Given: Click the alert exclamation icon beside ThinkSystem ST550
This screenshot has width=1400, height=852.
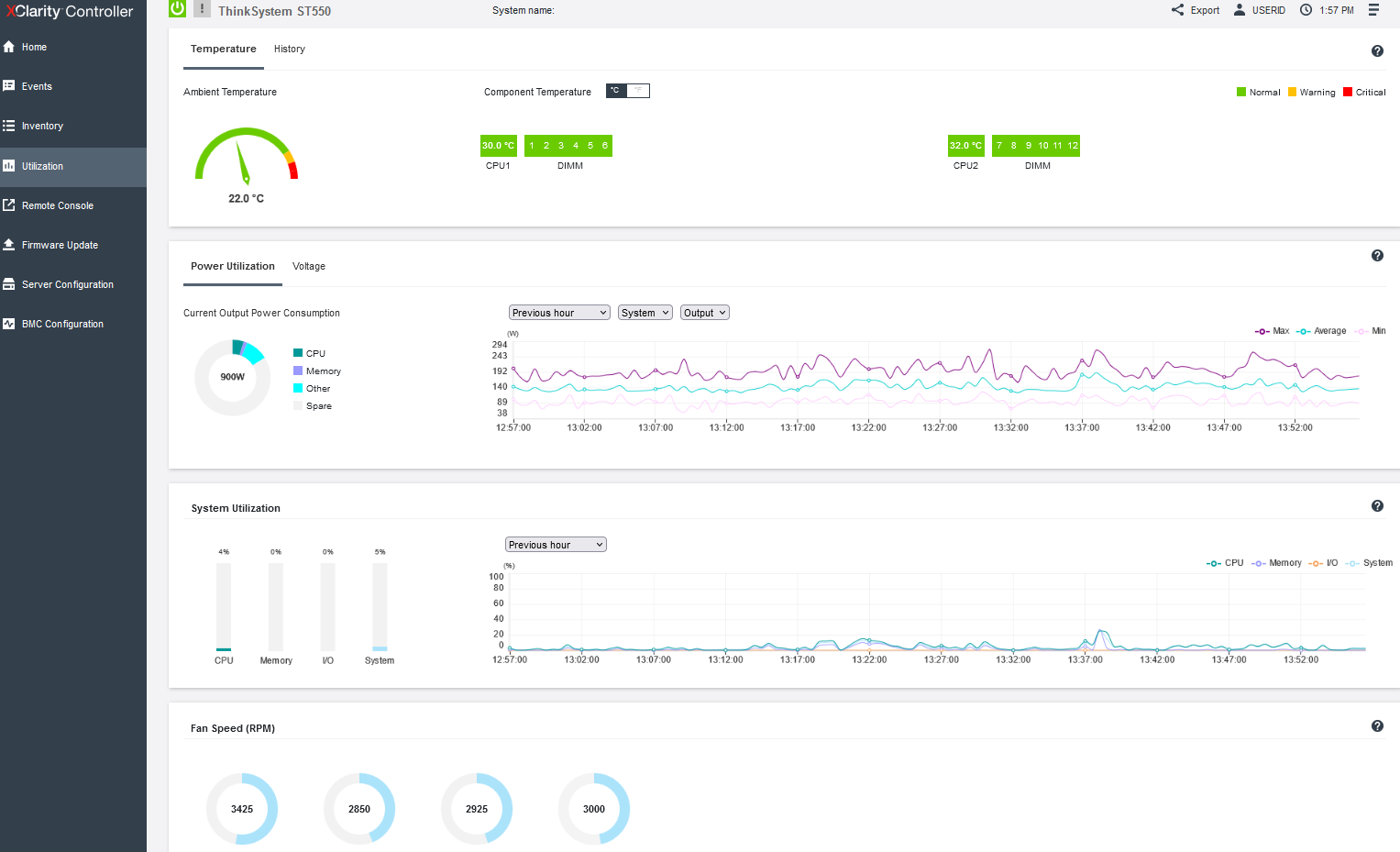Looking at the screenshot, I should click(202, 8).
